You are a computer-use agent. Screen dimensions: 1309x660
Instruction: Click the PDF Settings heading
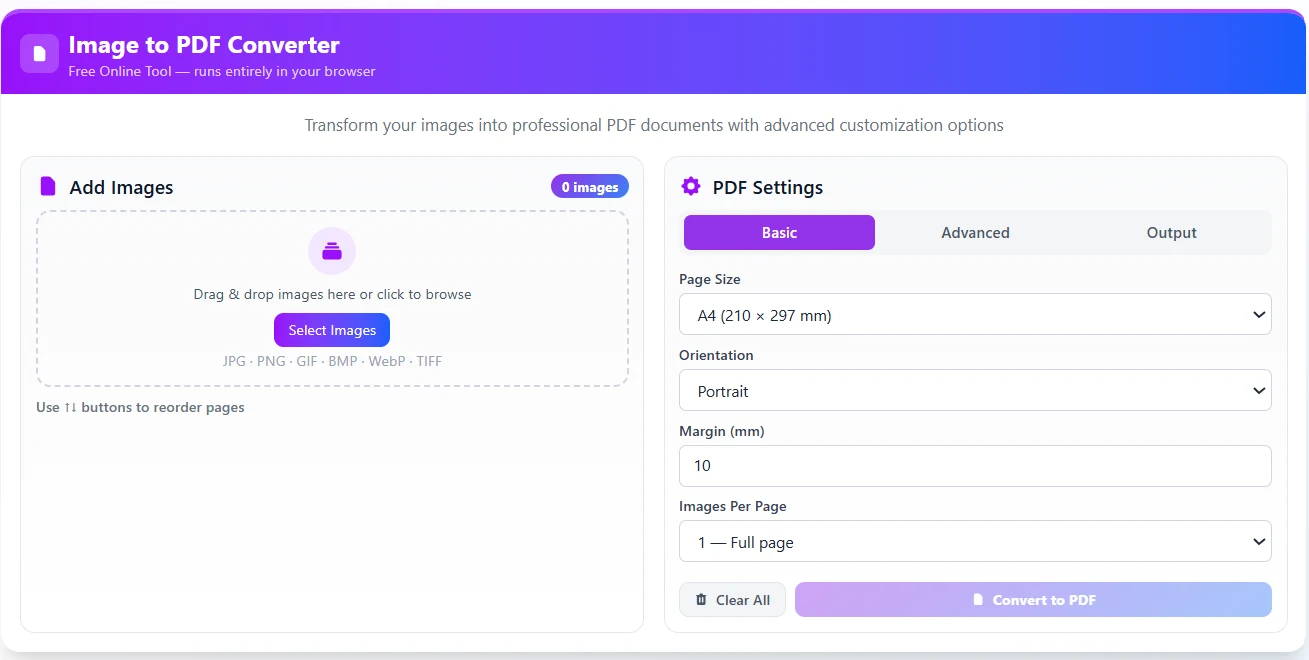pyautogui.click(x=768, y=187)
